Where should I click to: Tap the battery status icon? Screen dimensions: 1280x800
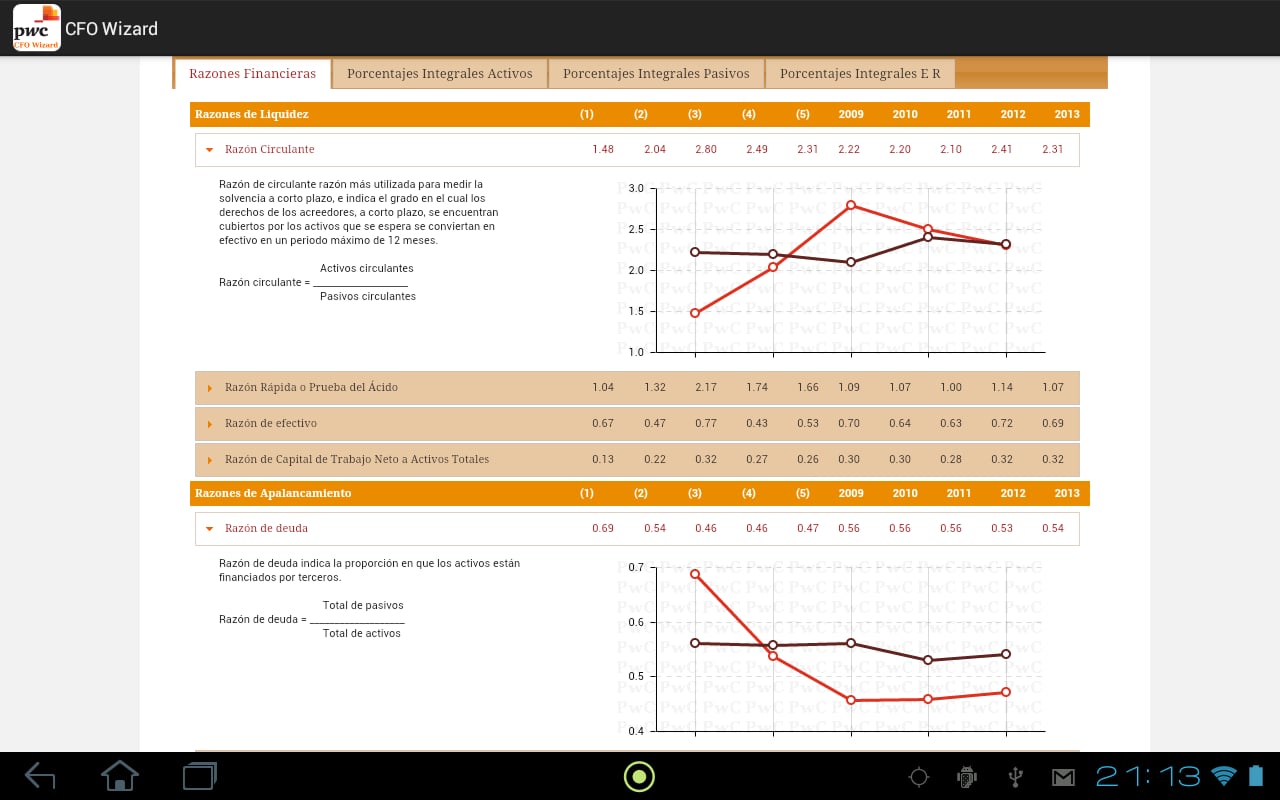(1256, 775)
